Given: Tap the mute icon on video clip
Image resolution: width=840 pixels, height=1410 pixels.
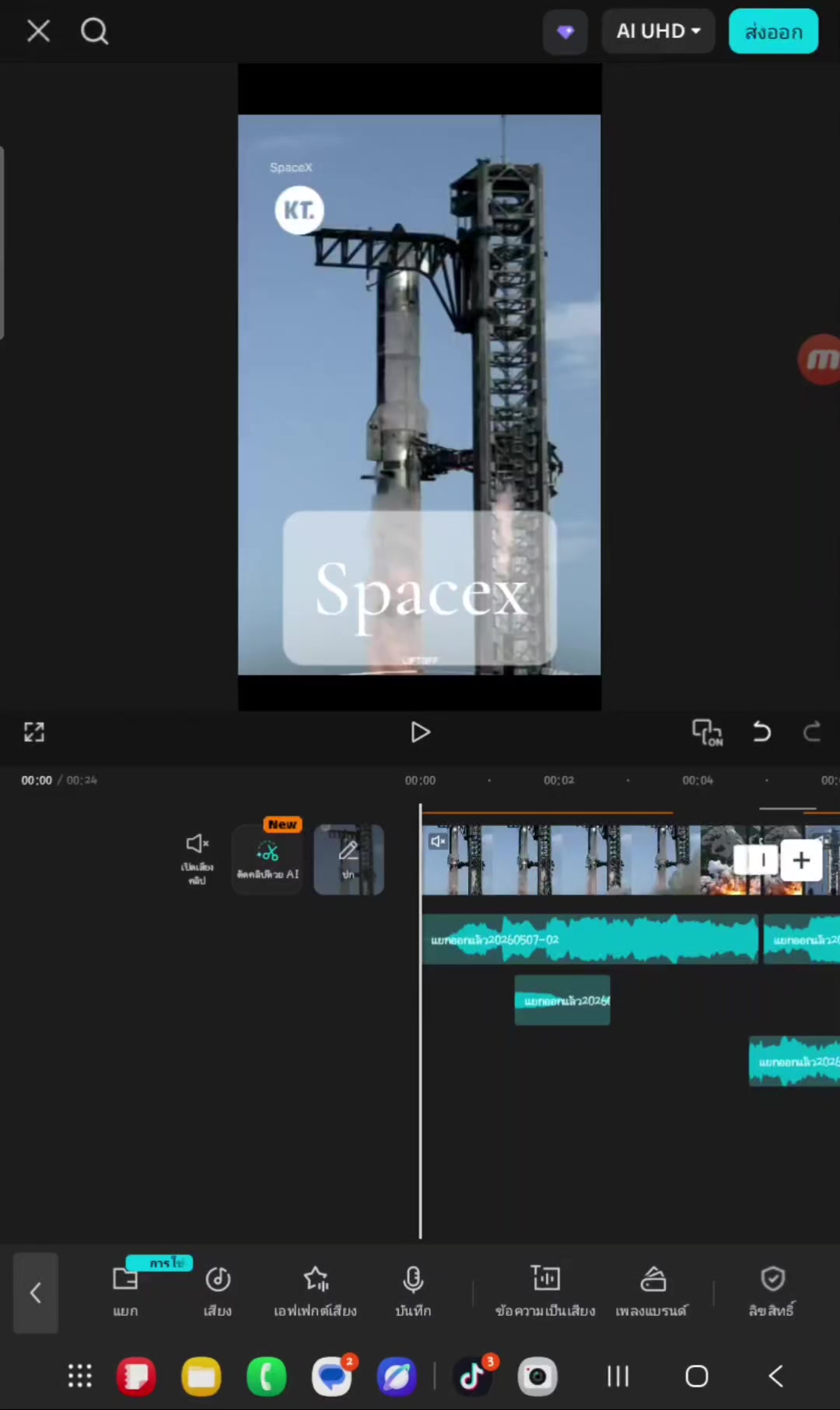Looking at the screenshot, I should point(438,841).
